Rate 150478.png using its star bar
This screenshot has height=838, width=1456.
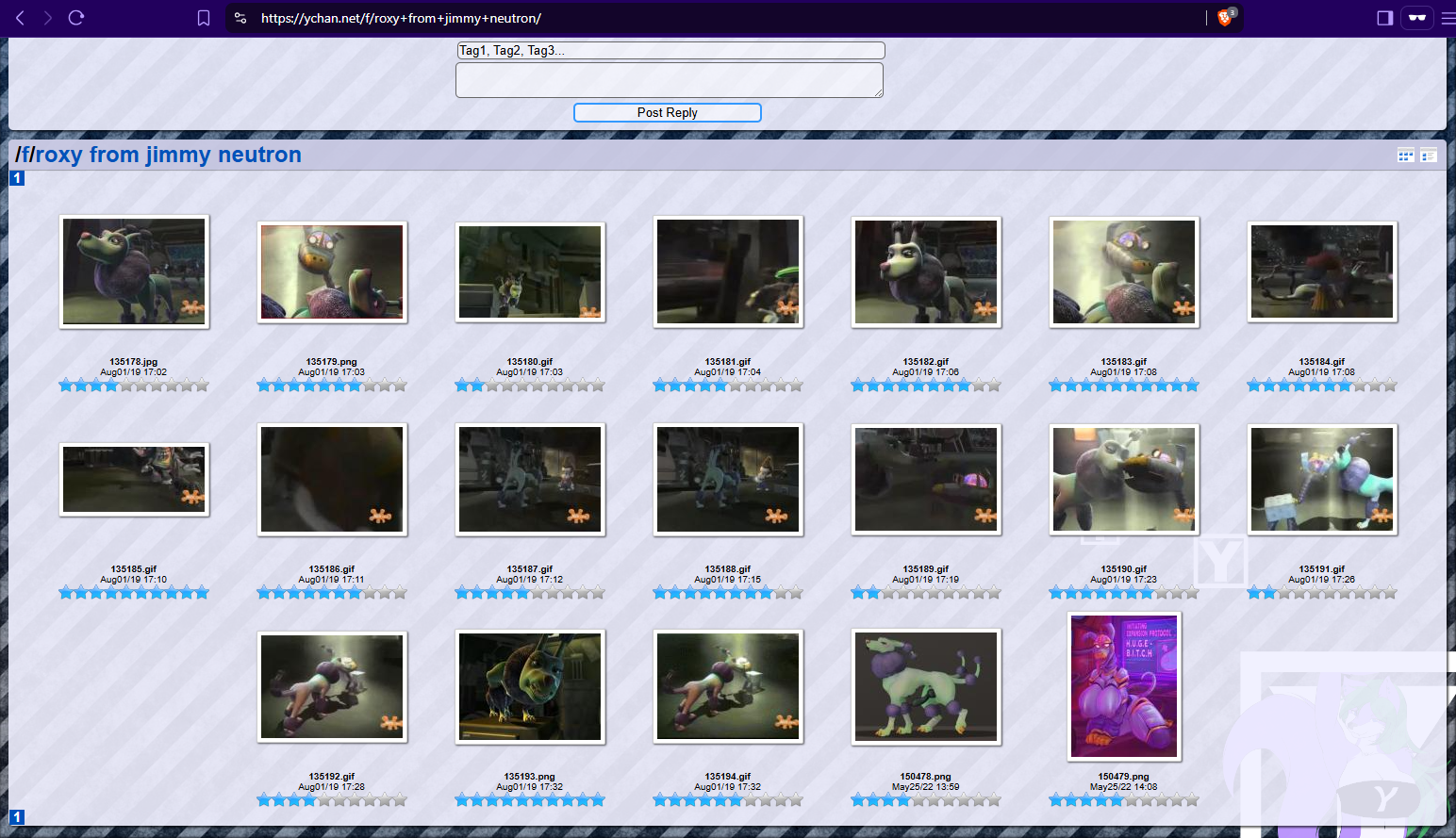926,800
